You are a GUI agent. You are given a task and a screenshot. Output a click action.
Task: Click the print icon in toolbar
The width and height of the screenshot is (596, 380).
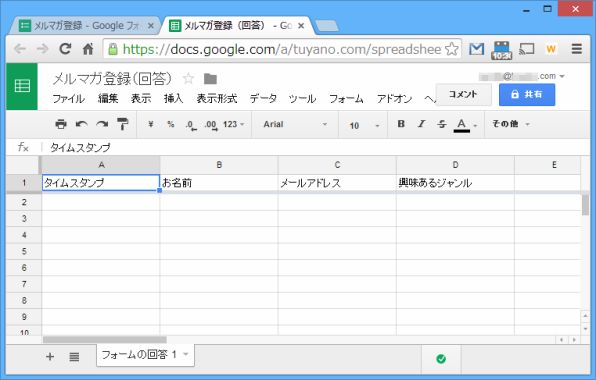click(x=61, y=124)
